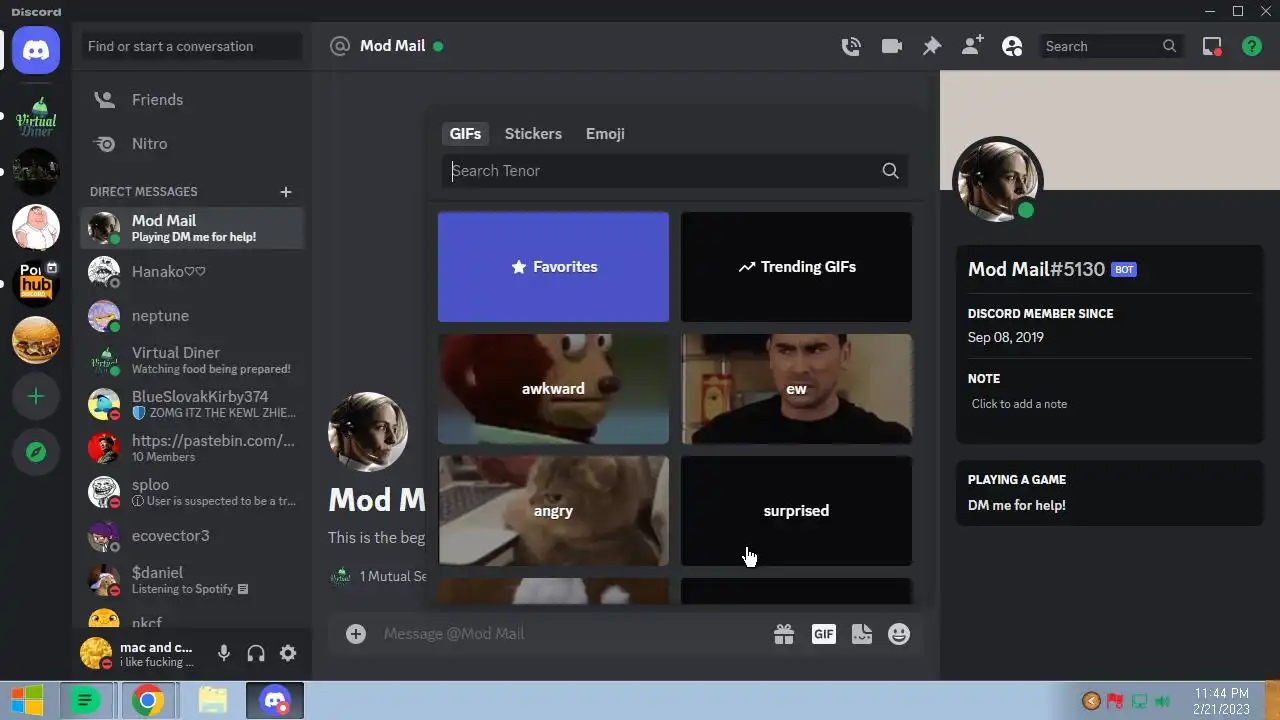Image resolution: width=1280 pixels, height=720 pixels.
Task: Open user settings gear
Action: [x=288, y=653]
